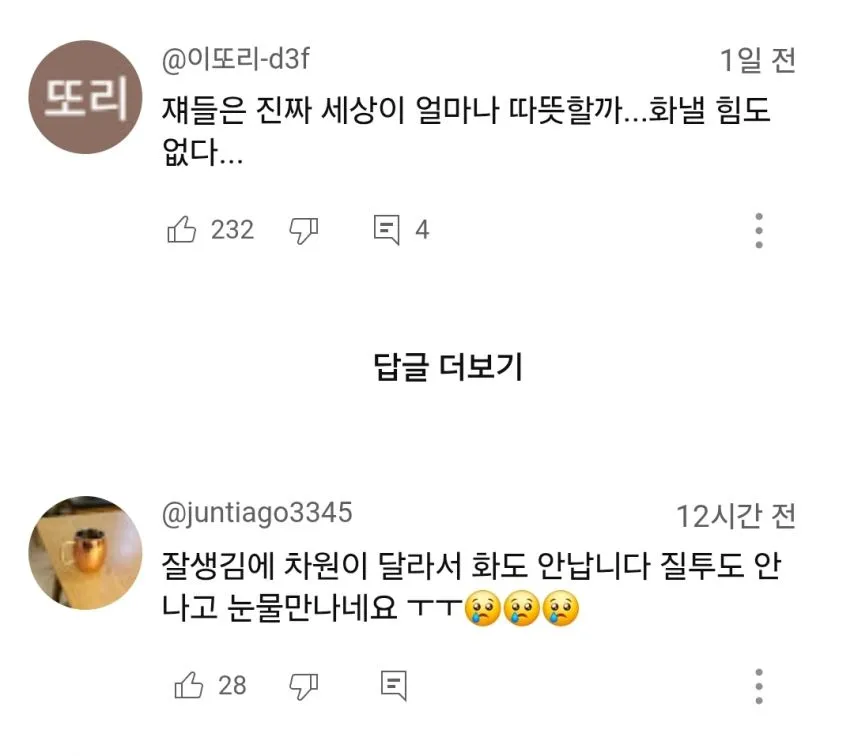Click the dislike icon on @juntiago3345 comment

point(303,684)
